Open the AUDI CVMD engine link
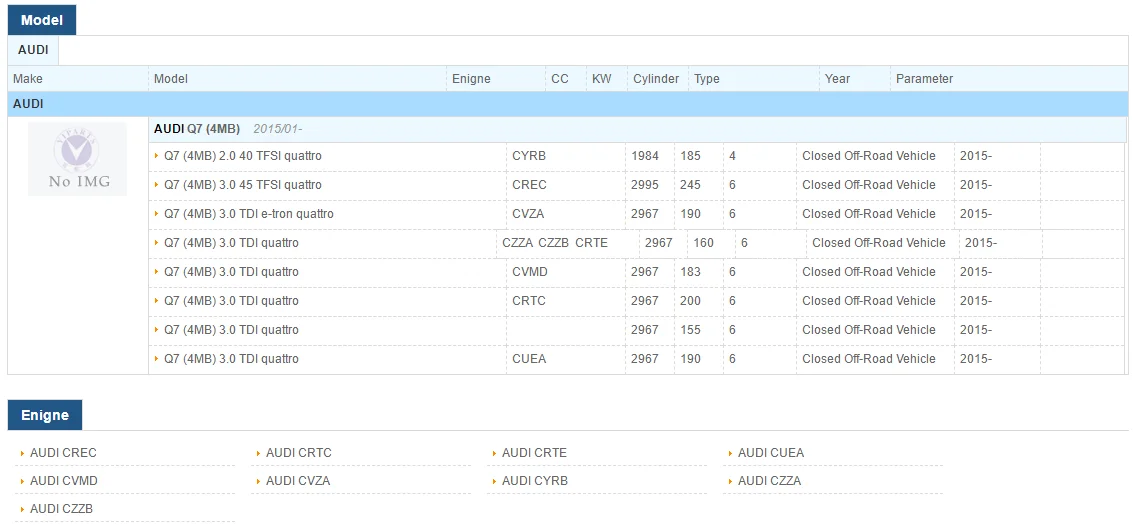This screenshot has height=525, width=1133. click(x=64, y=481)
